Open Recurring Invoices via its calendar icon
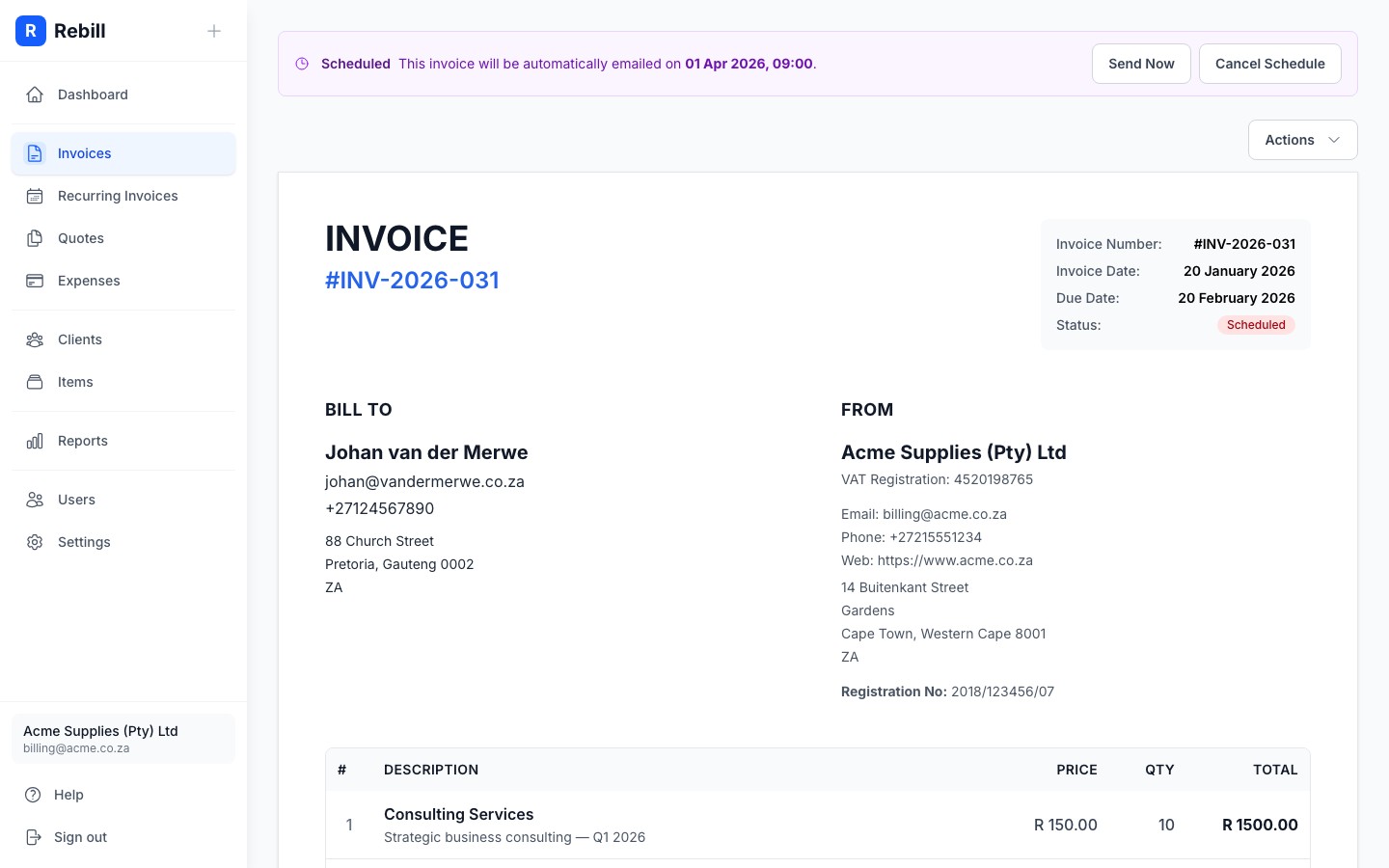The width and height of the screenshot is (1389, 868). 35,196
